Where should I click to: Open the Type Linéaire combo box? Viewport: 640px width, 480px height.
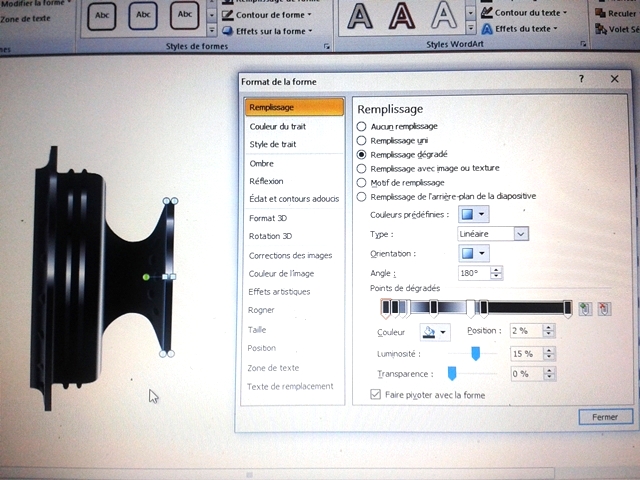coord(491,233)
